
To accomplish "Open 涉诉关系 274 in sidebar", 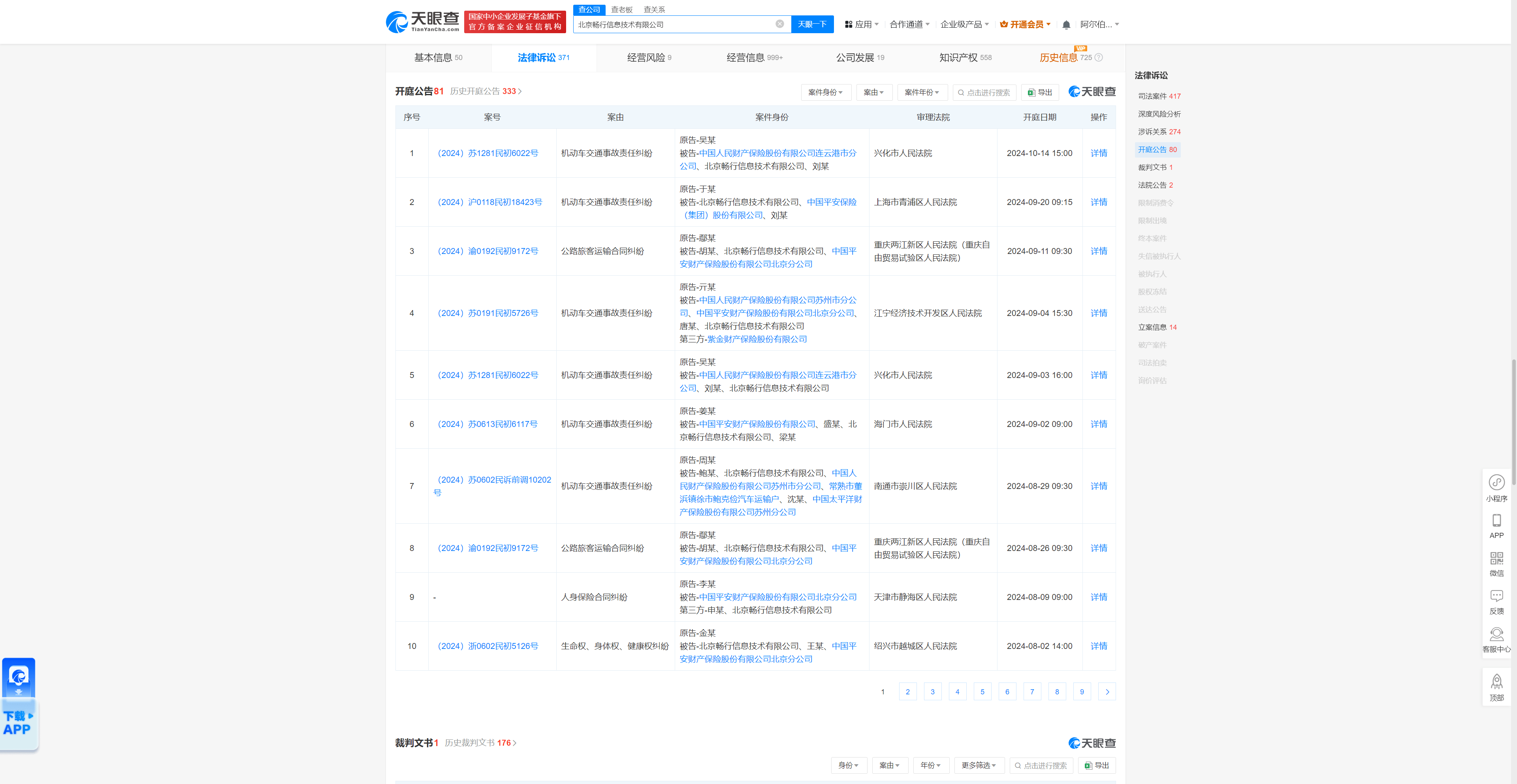I will [x=1159, y=131].
